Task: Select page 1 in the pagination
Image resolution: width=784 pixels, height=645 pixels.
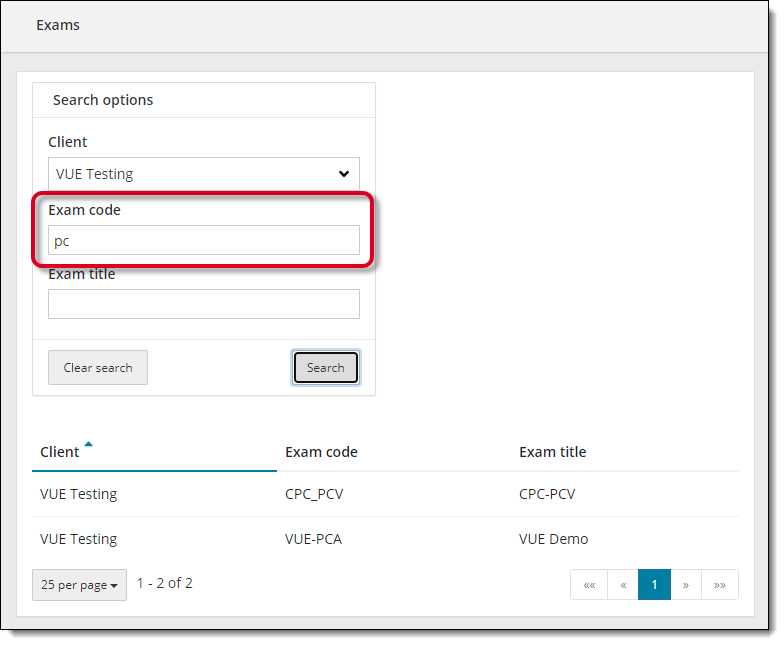Action: point(654,585)
